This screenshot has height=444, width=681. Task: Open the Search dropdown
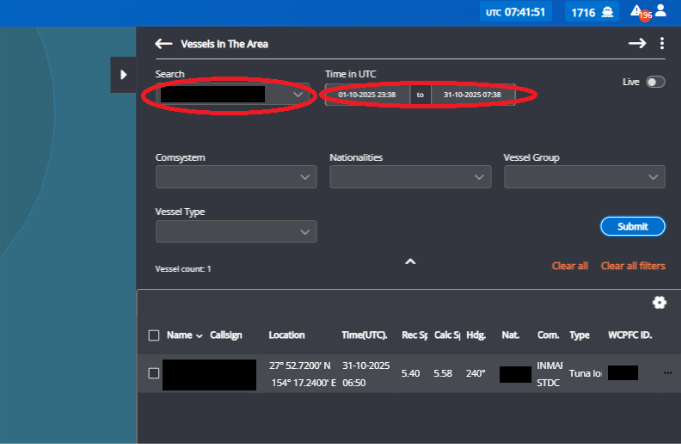pos(233,94)
